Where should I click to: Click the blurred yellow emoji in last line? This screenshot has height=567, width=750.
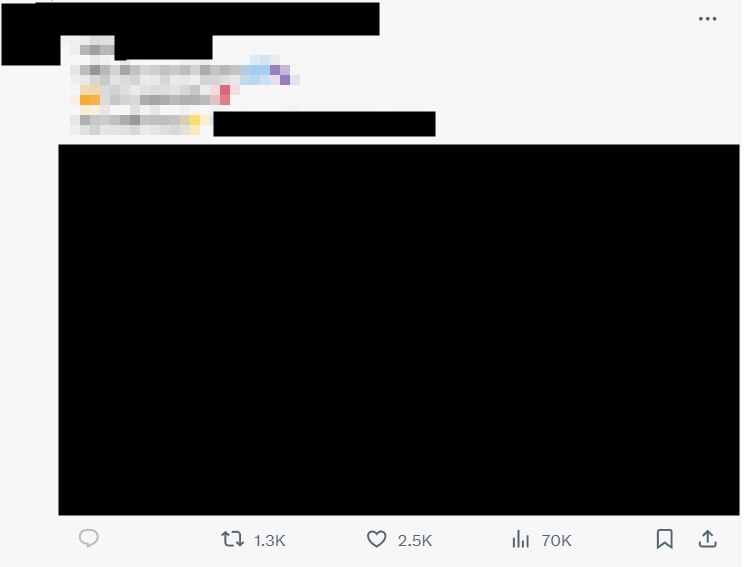(194, 122)
